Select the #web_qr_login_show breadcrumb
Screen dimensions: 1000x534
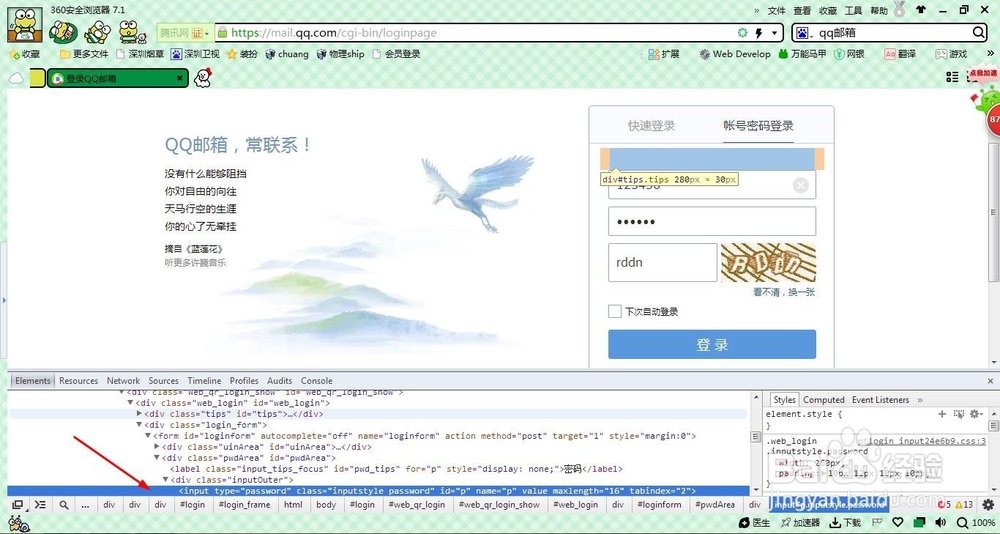(x=499, y=505)
